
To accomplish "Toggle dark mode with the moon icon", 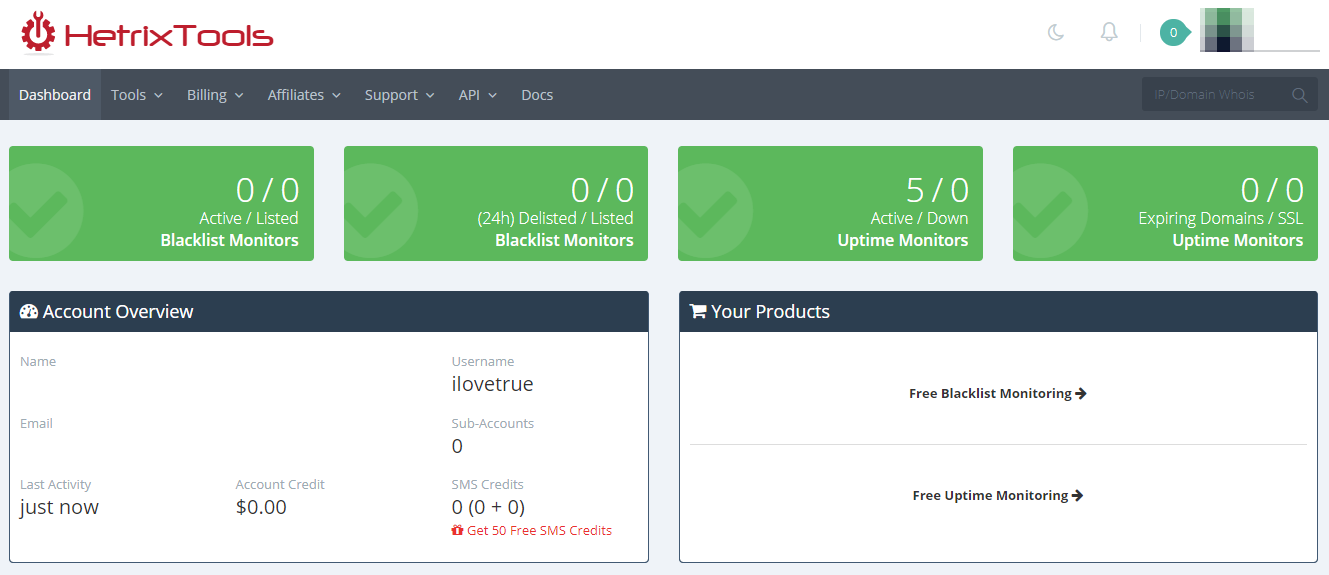I will (x=1055, y=33).
